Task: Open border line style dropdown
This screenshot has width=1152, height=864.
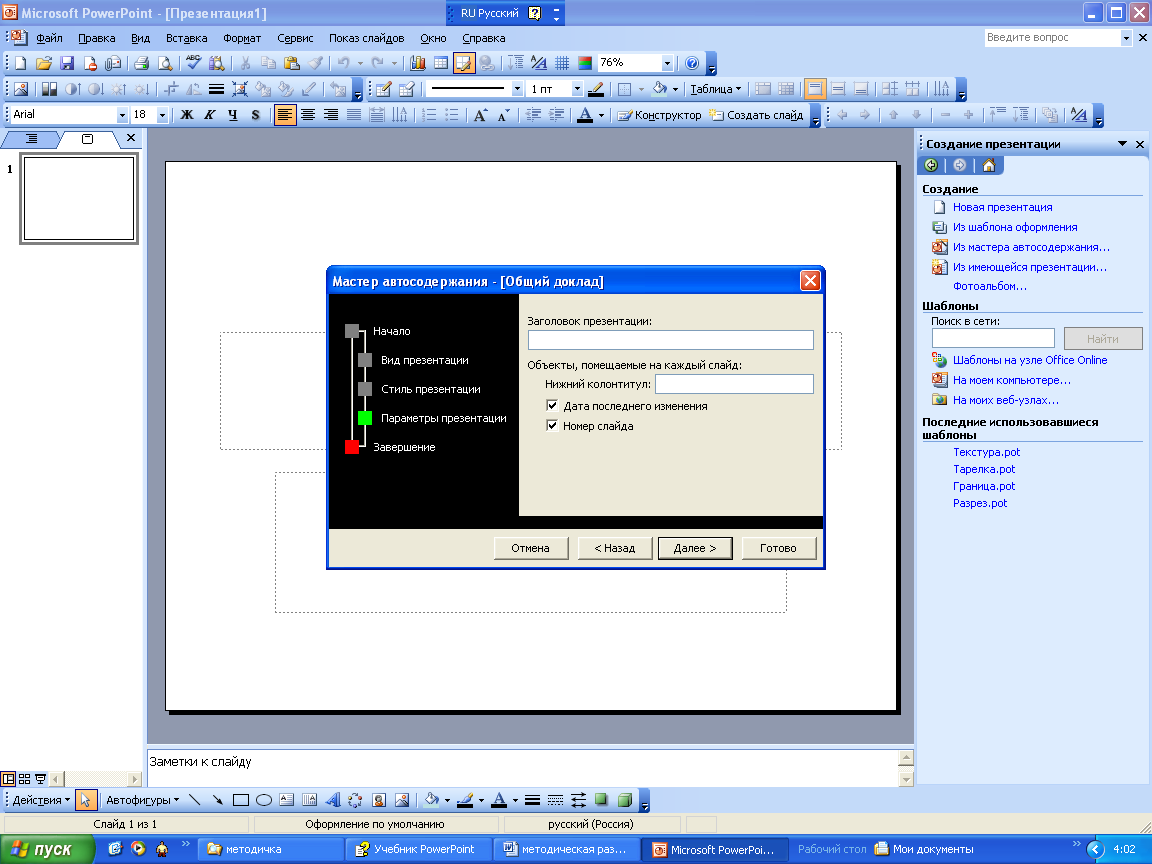Action: (x=517, y=89)
